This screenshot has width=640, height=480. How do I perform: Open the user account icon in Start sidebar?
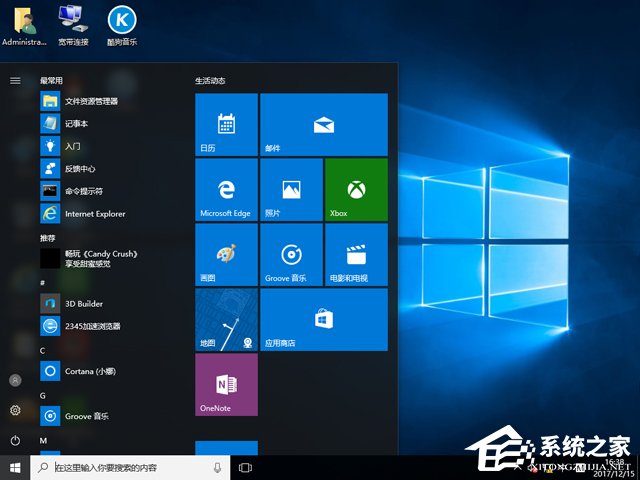[15, 380]
